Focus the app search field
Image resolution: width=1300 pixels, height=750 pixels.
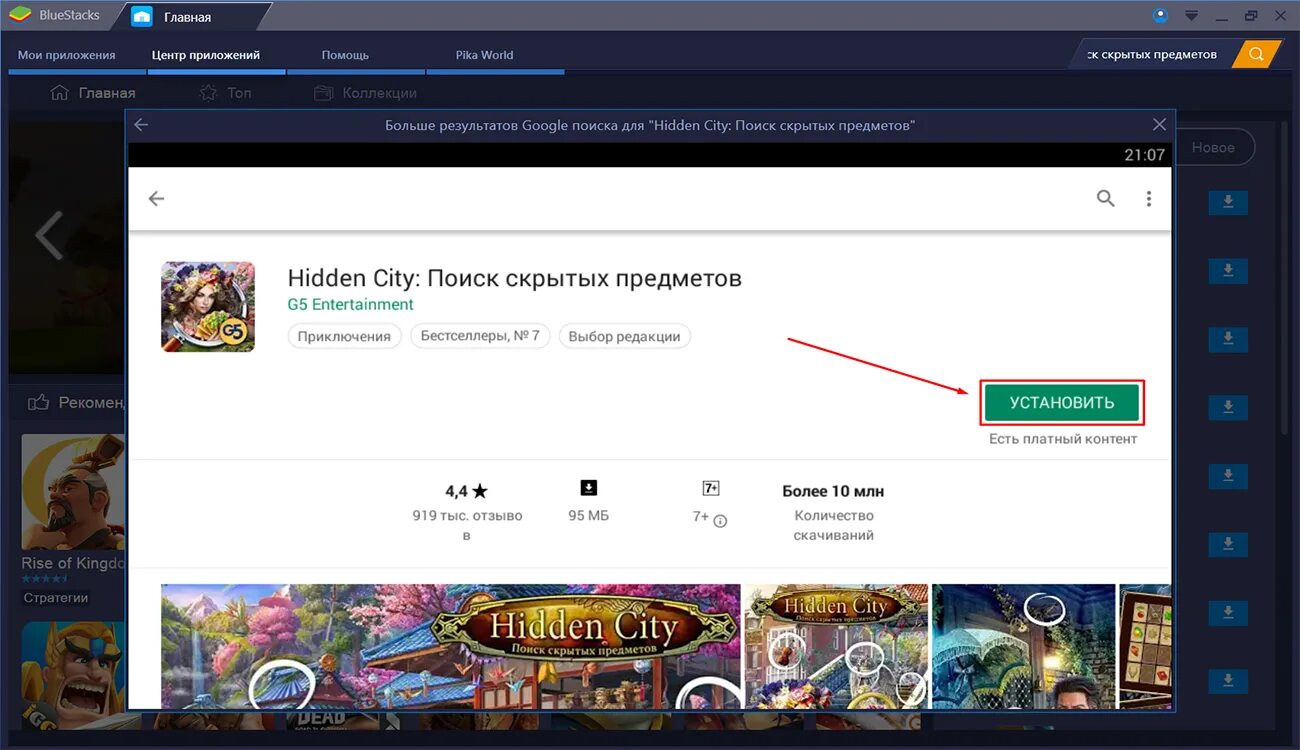click(1152, 54)
